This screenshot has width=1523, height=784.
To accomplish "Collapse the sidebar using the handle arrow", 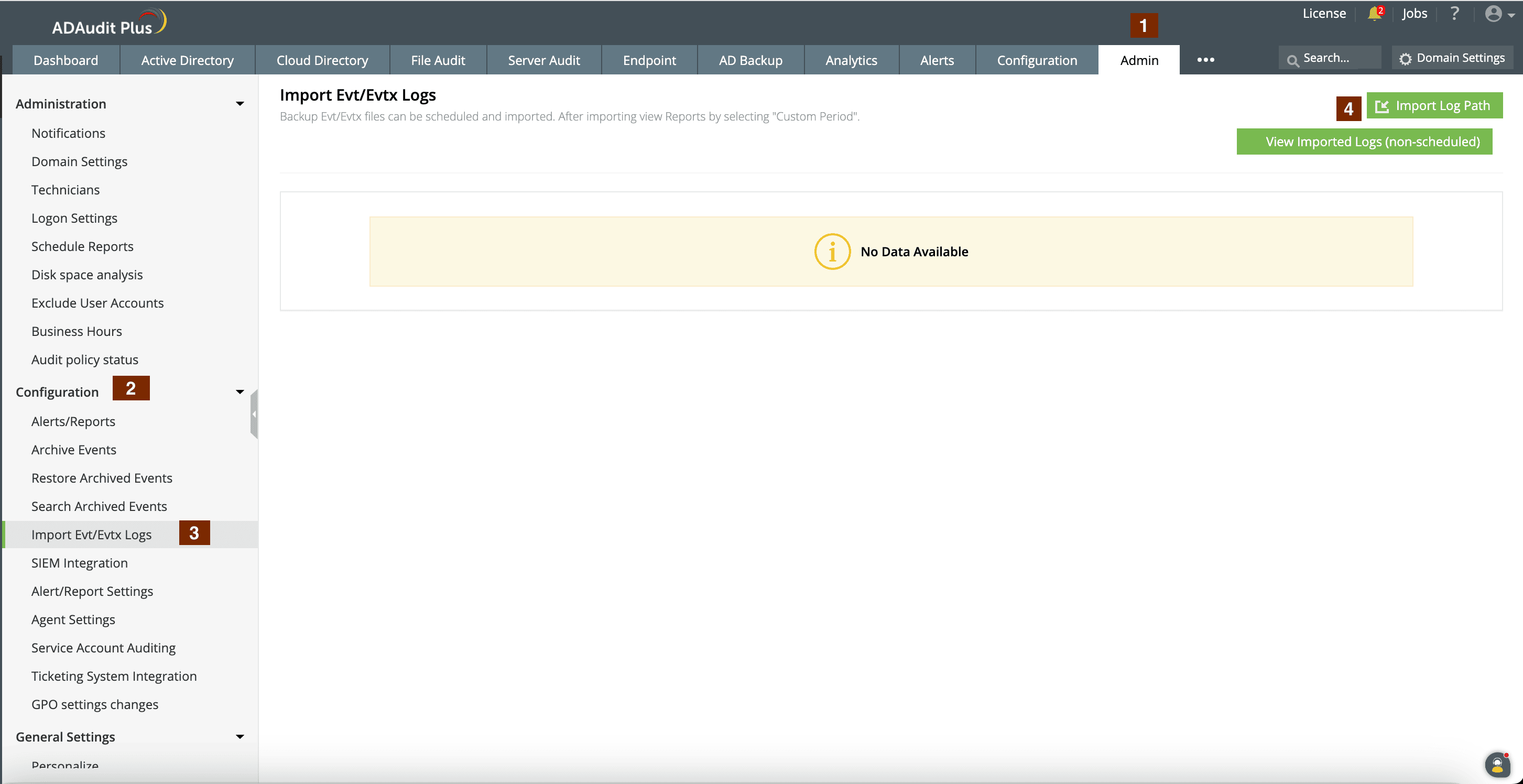I will tap(254, 414).
